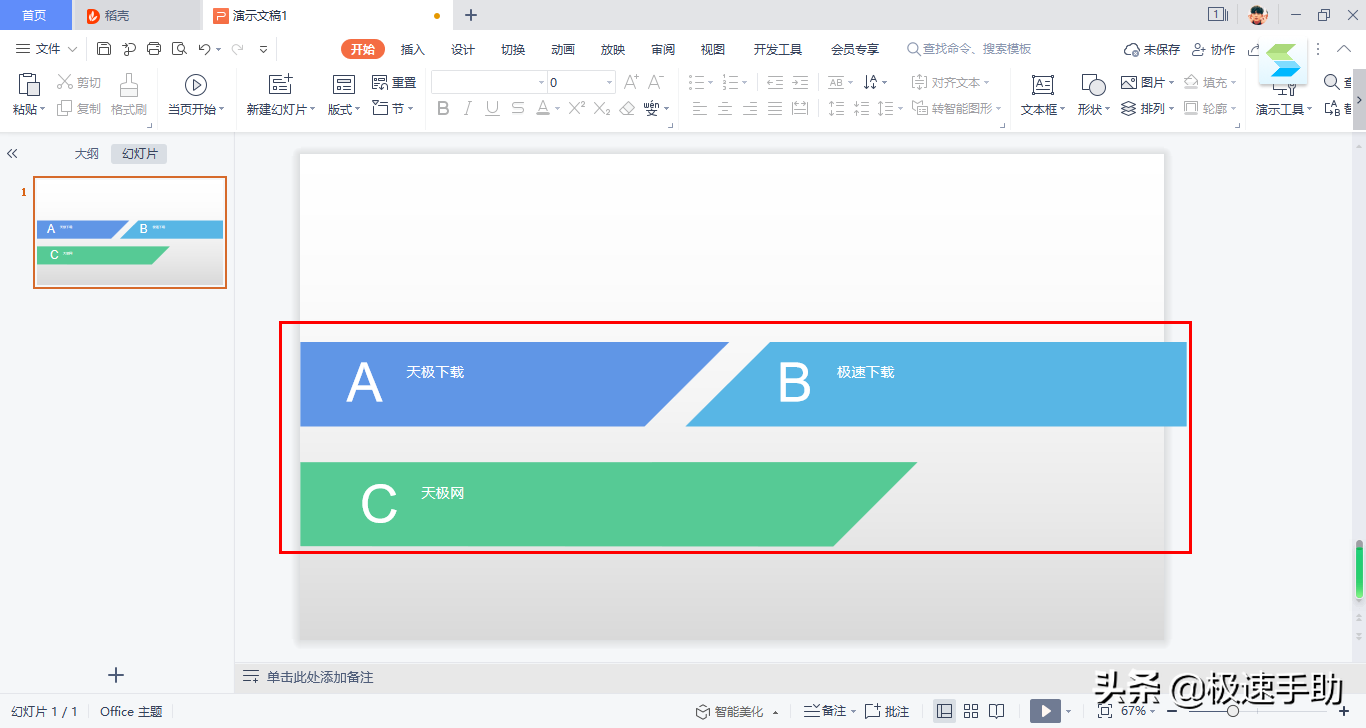Click the Outline (大纲) panel tab

(87, 153)
